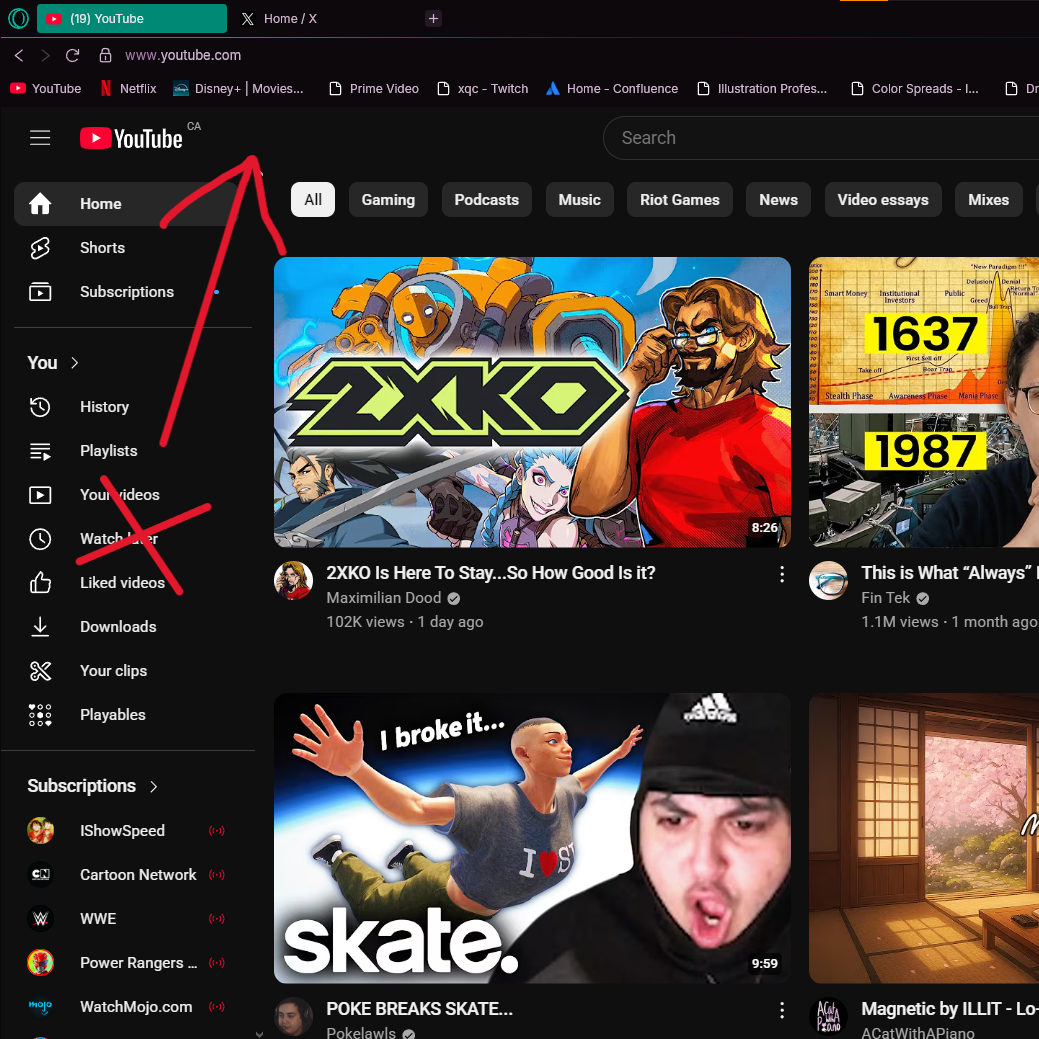Open the IShowSpeed subscription channel

pyautogui.click(x=122, y=831)
